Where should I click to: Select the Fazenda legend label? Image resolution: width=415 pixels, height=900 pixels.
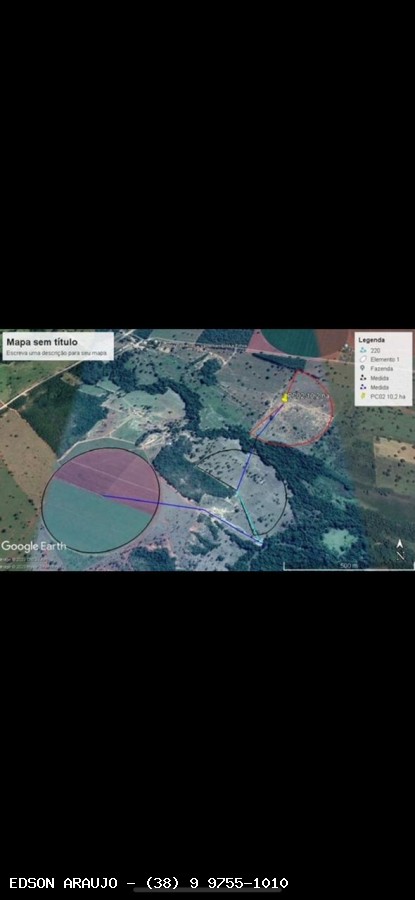pos(381,368)
